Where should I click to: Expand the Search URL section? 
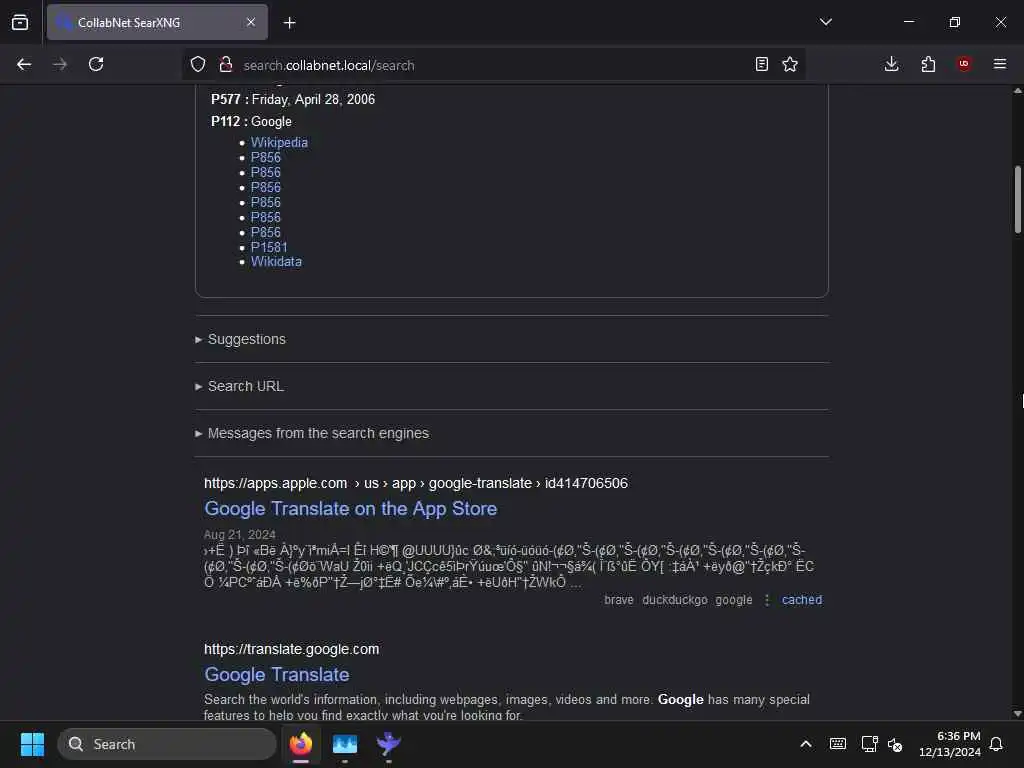tap(239, 387)
